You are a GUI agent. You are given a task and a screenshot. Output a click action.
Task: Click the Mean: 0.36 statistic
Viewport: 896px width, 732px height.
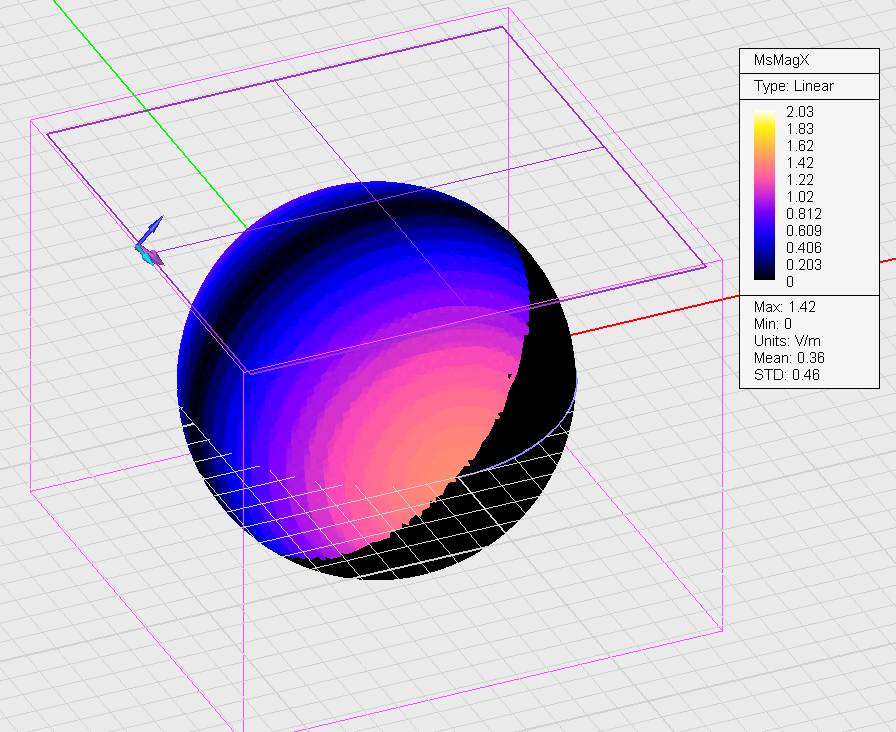[788, 358]
